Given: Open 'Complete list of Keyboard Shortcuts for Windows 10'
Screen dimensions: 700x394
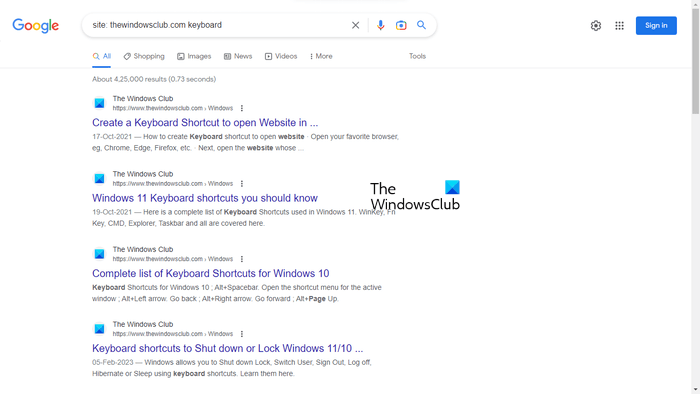Looking at the screenshot, I should coord(211,274).
